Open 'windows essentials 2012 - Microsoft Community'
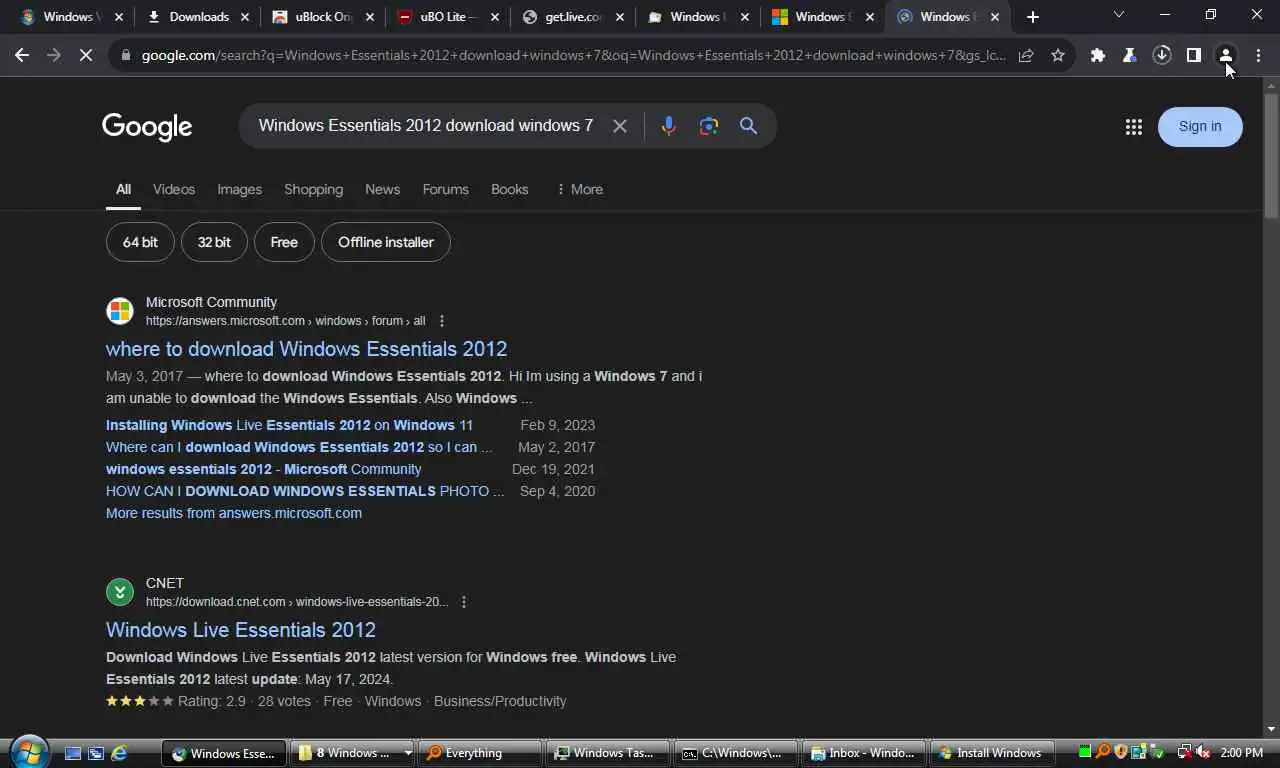Screen dimensions: 1280x768 pyautogui.click(x=263, y=469)
